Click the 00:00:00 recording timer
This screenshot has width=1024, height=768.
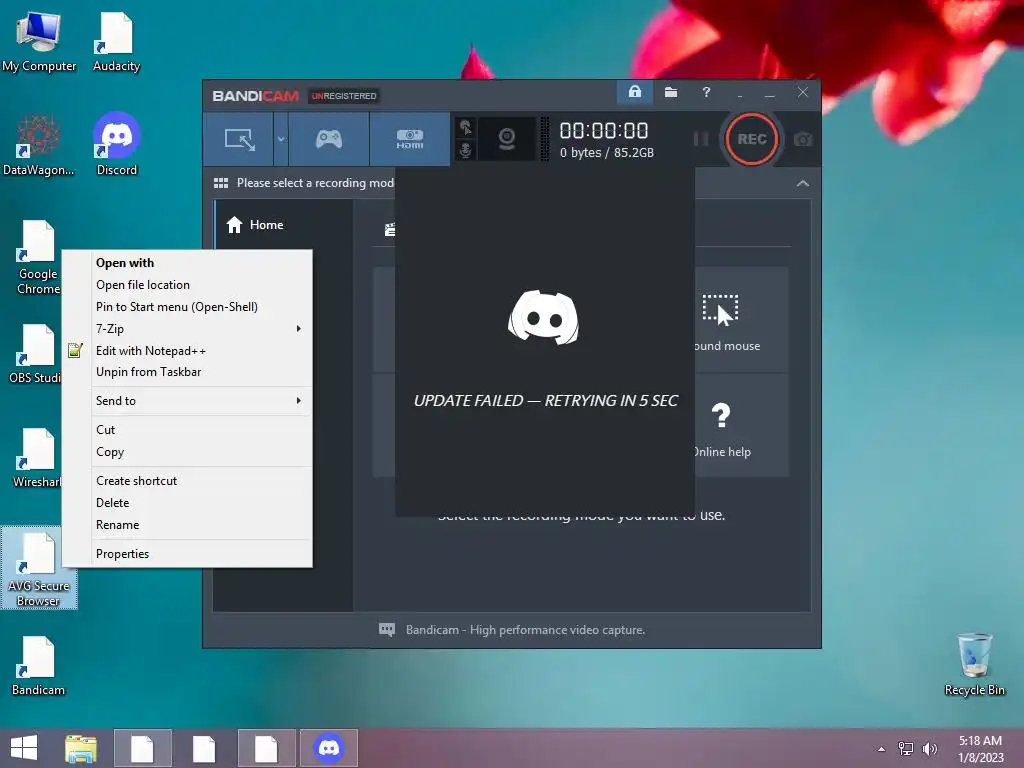tap(604, 131)
